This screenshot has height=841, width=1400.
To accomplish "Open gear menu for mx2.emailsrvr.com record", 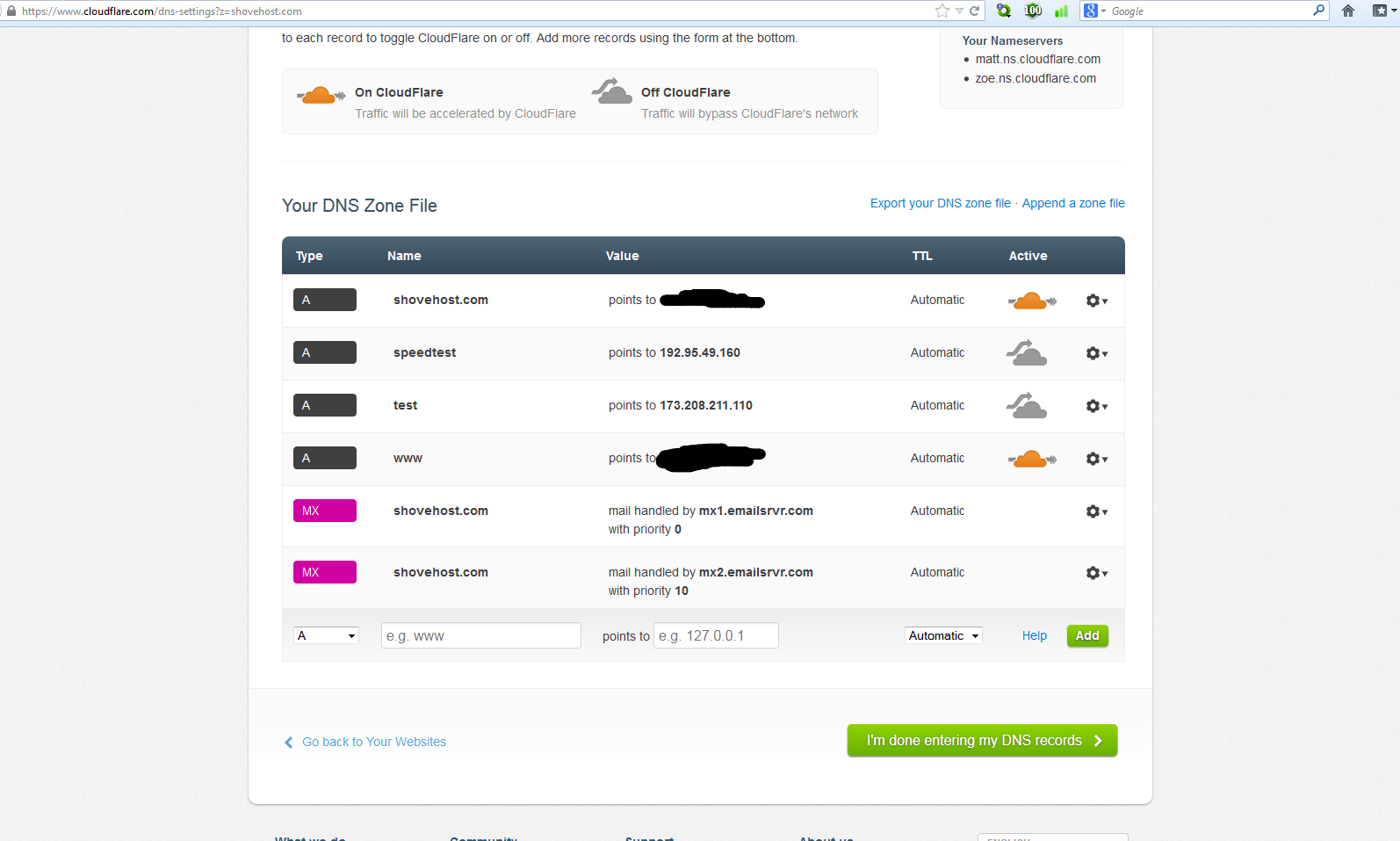I will [x=1096, y=573].
